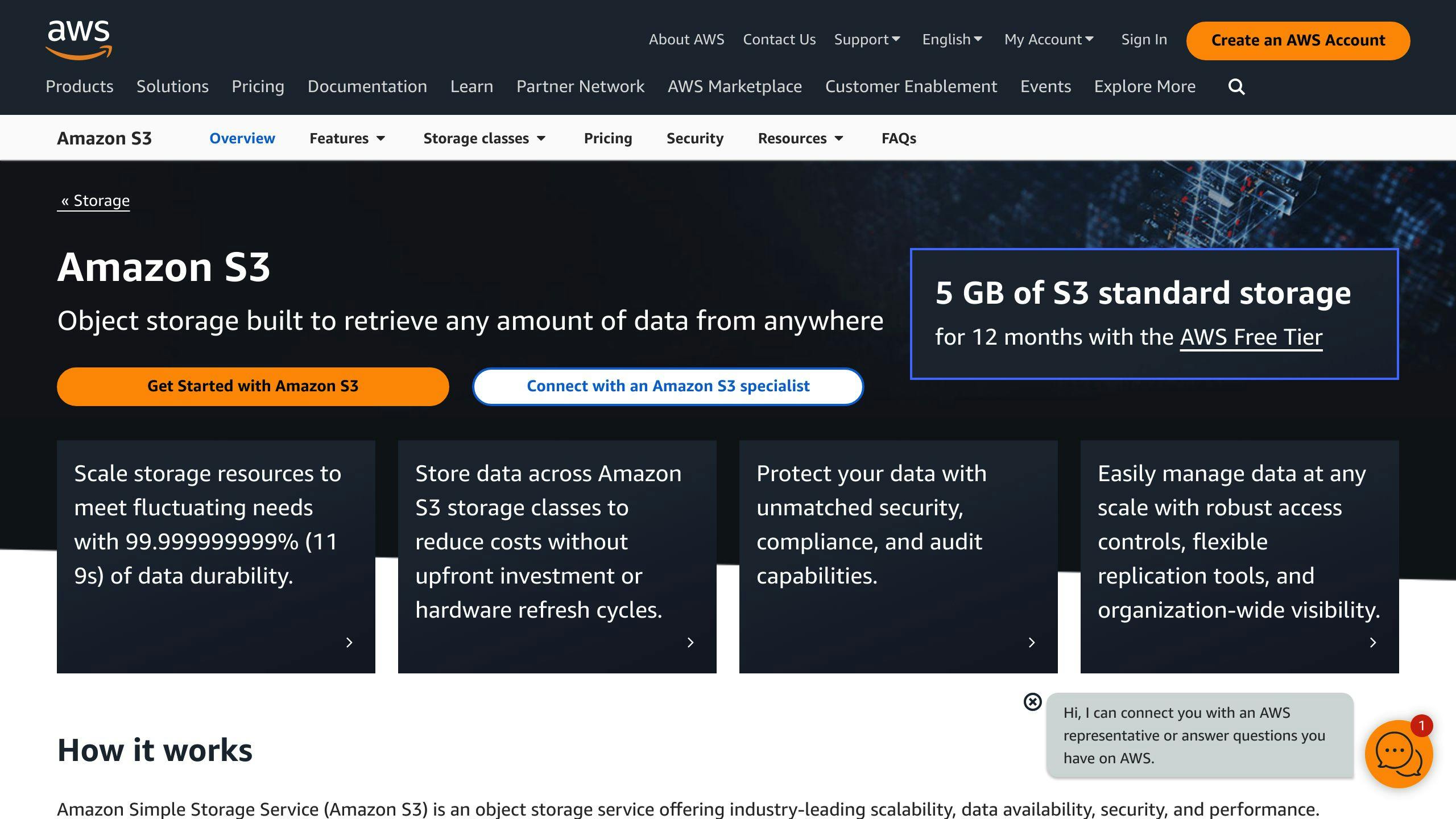Expand the Features dropdown
This screenshot has width=1456, height=819.
347,138
